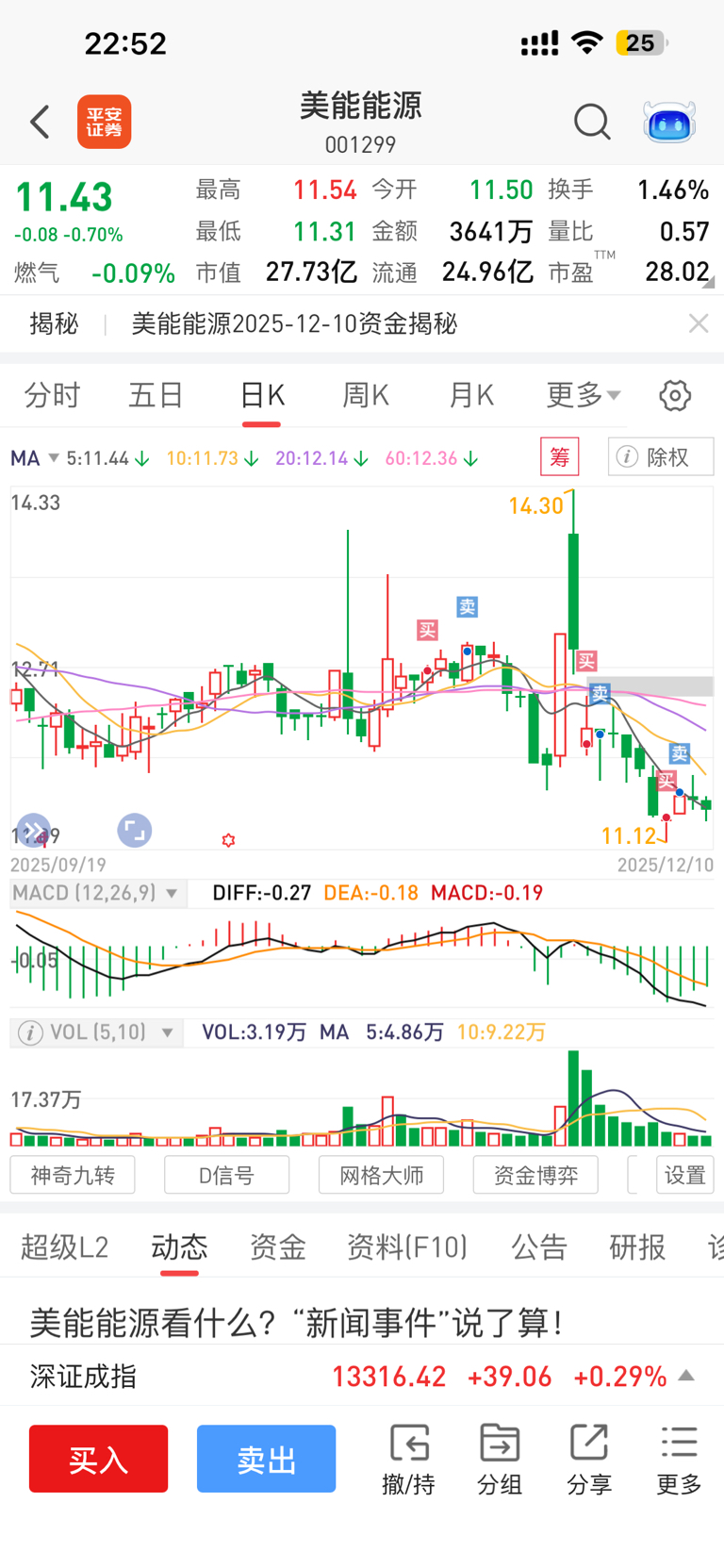Open chart settings gear icon

pos(675,395)
